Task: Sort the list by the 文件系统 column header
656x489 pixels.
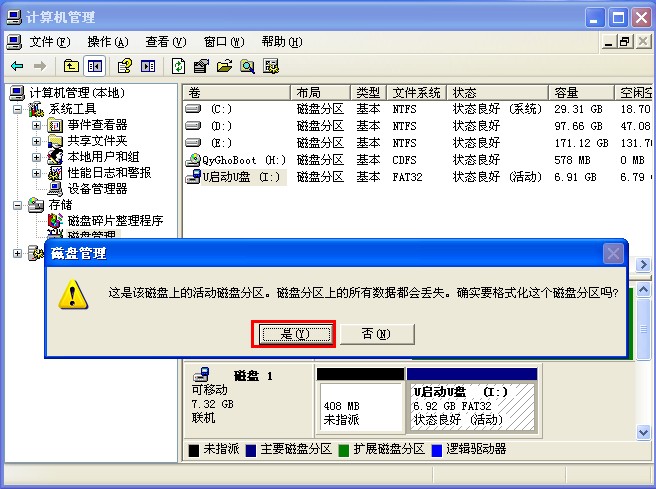Action: (416, 92)
